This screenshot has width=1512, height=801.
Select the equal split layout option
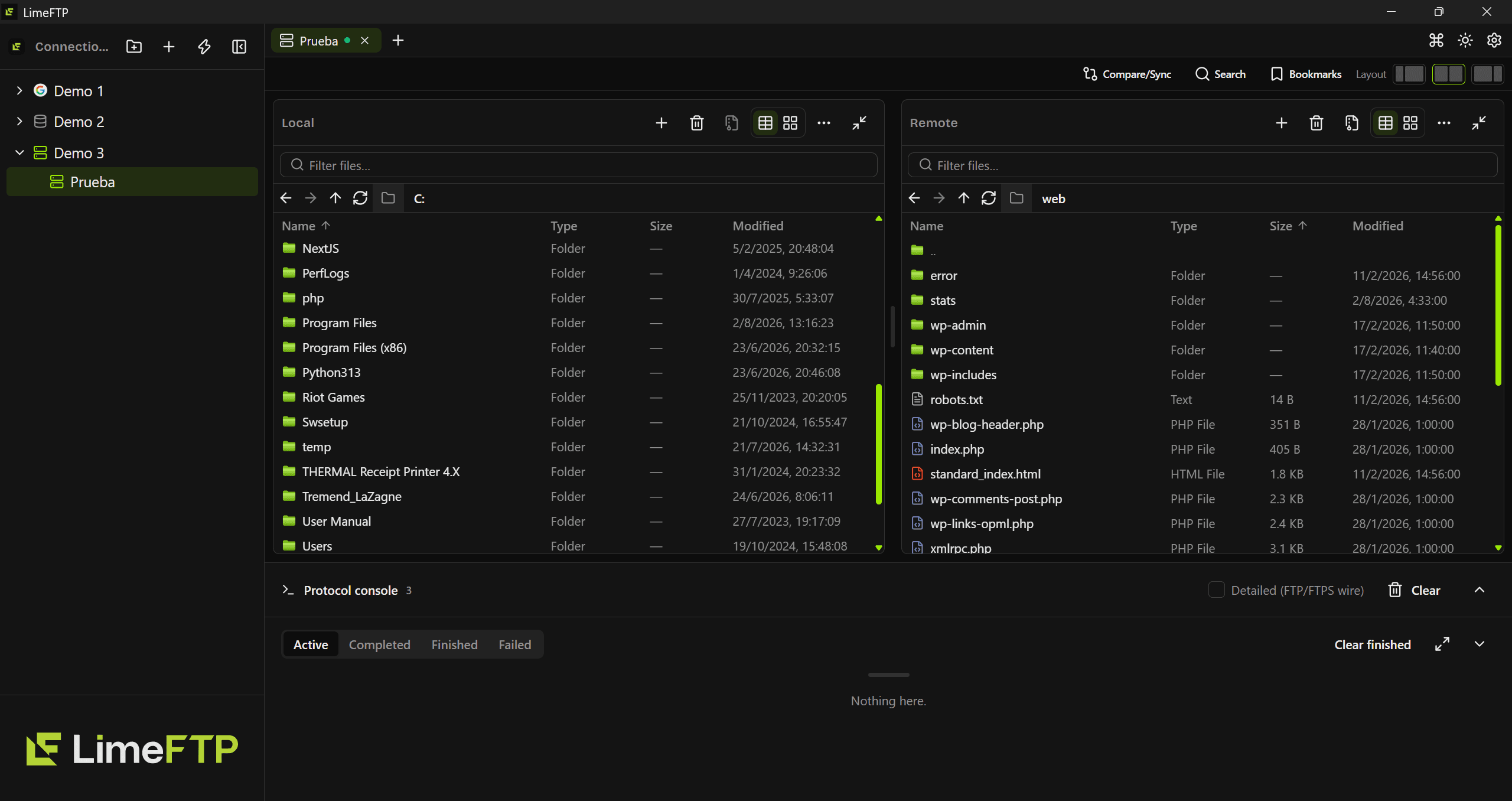coord(1448,74)
